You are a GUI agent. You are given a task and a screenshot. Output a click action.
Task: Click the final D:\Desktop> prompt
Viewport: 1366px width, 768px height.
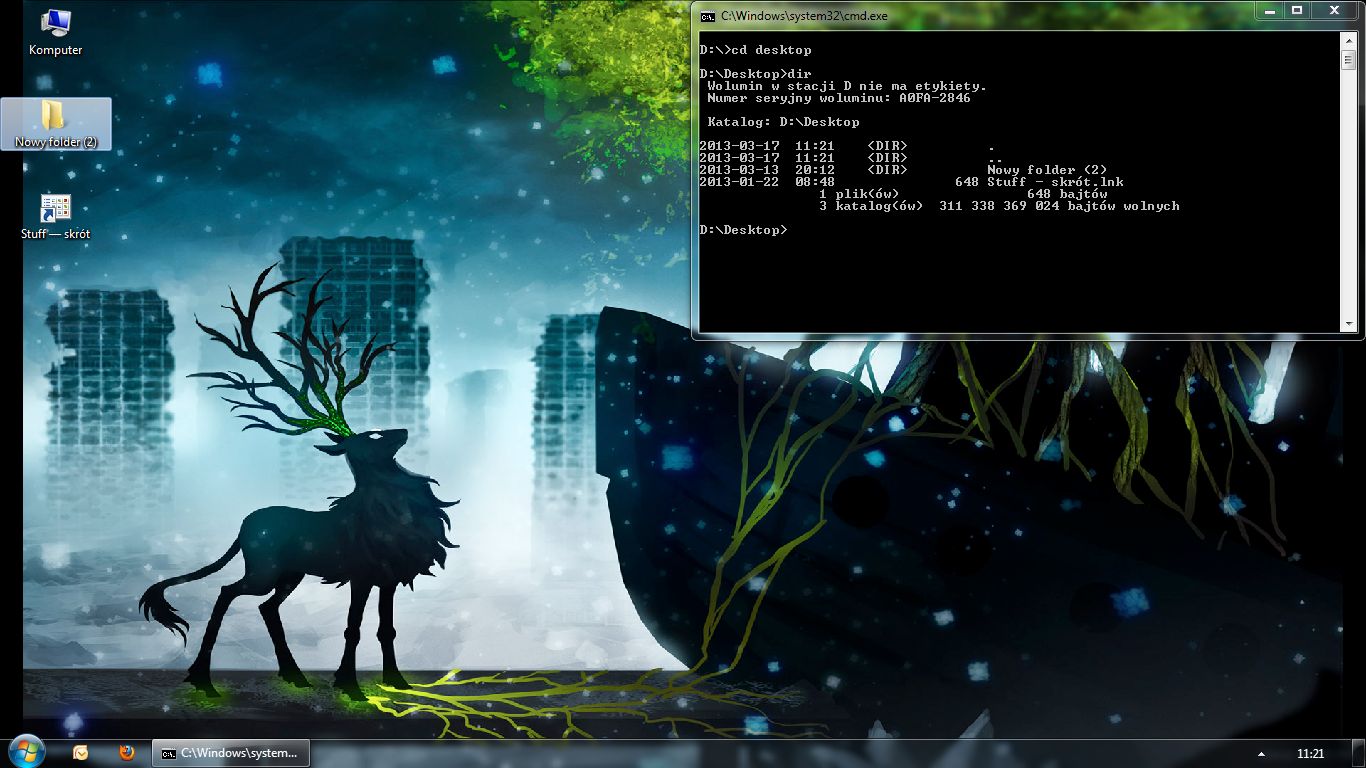click(744, 230)
